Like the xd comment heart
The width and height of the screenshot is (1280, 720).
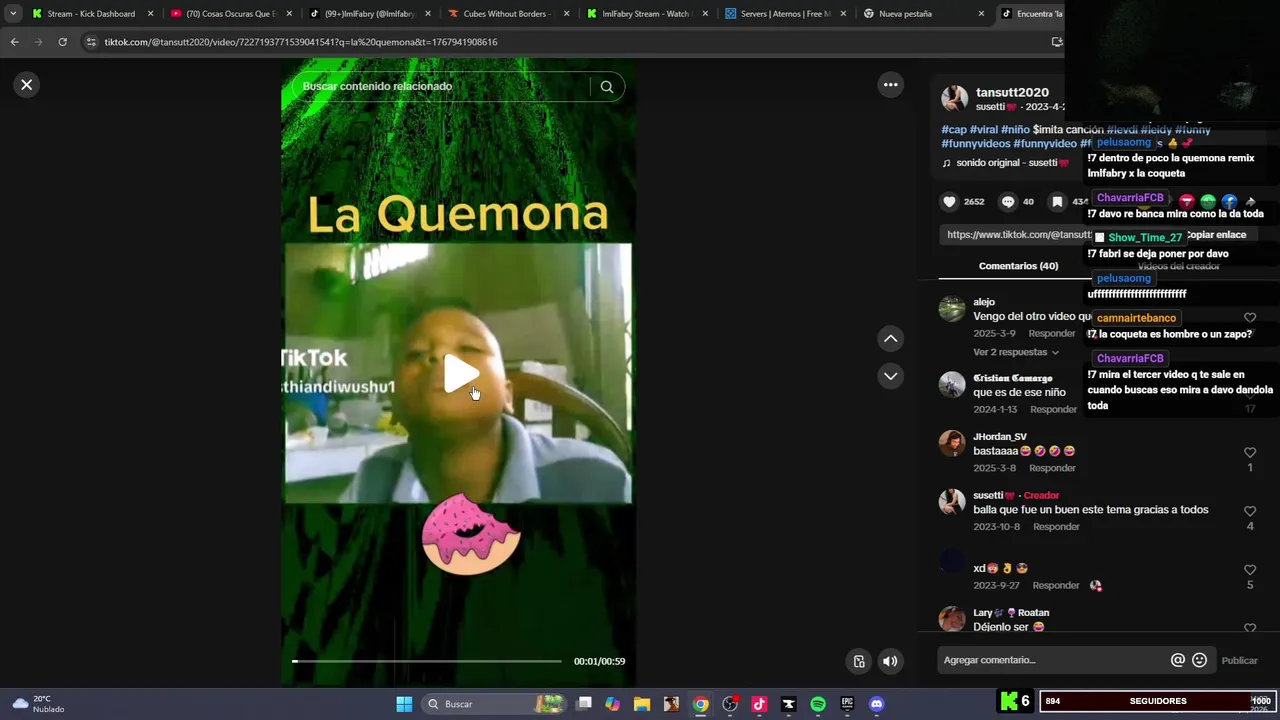(1250, 570)
